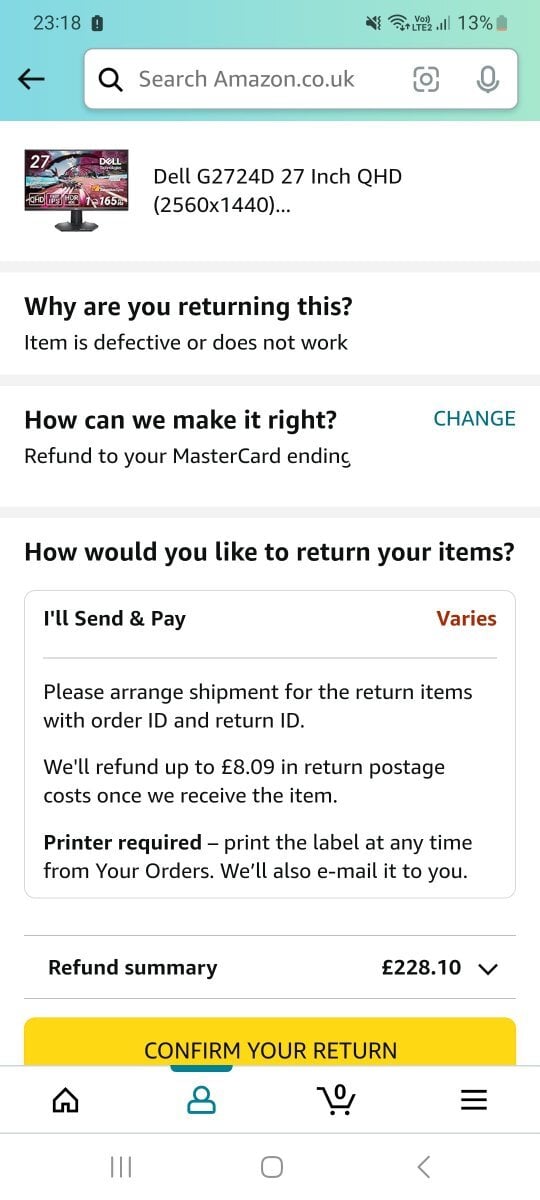
Task: Tap battery status indicator
Action: (503, 22)
